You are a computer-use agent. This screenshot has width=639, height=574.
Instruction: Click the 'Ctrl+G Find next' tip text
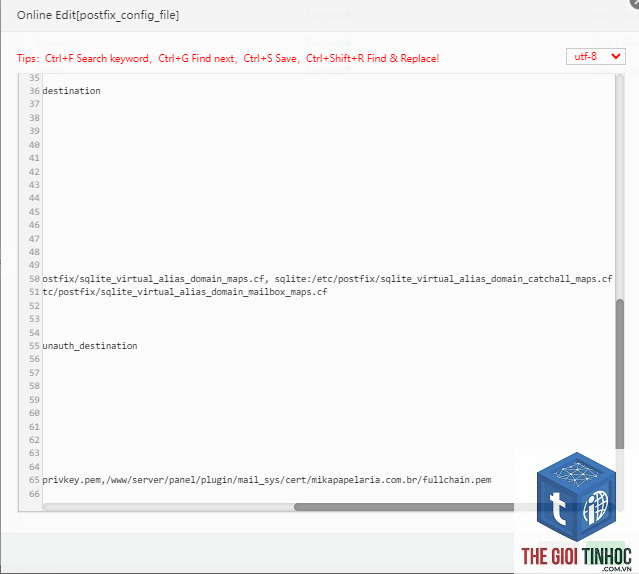point(196,58)
